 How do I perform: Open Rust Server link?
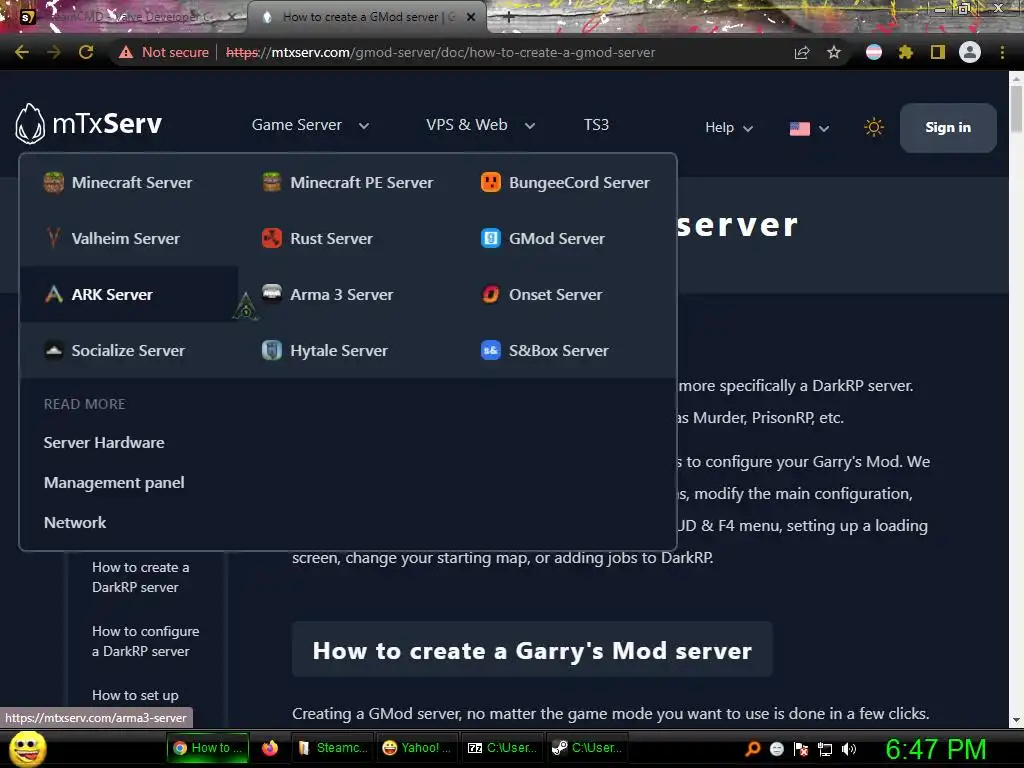(332, 238)
